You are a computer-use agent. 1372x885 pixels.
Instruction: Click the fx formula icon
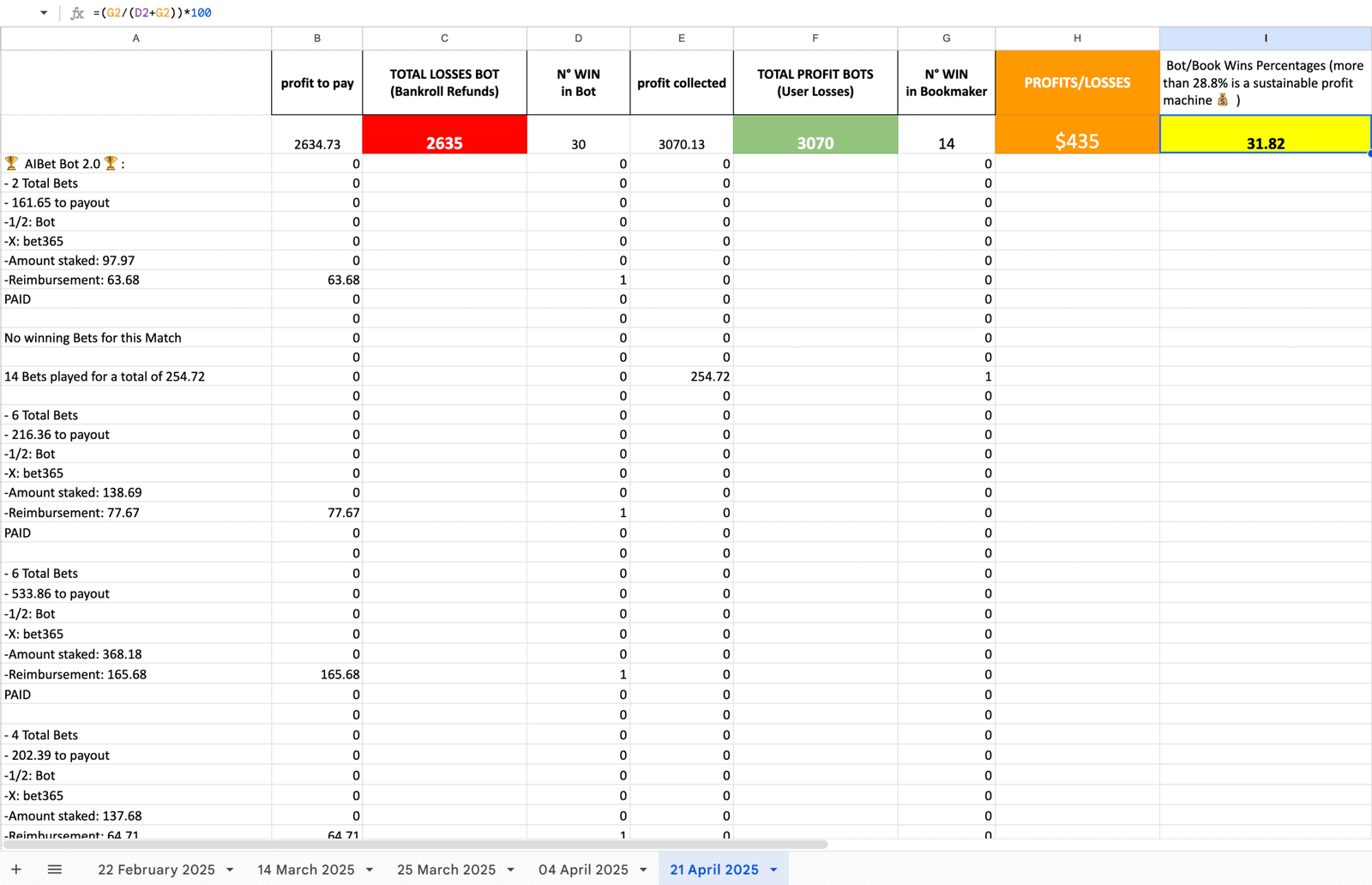tap(77, 13)
